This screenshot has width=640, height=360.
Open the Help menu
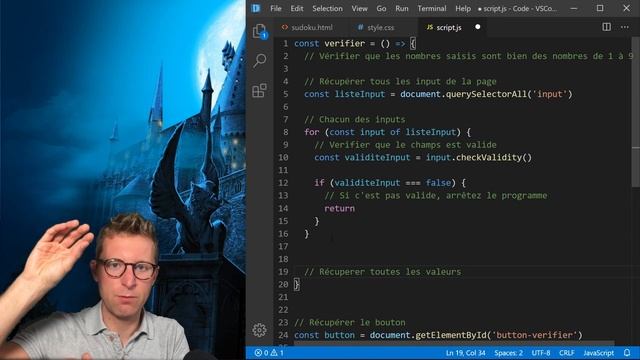pos(463,8)
